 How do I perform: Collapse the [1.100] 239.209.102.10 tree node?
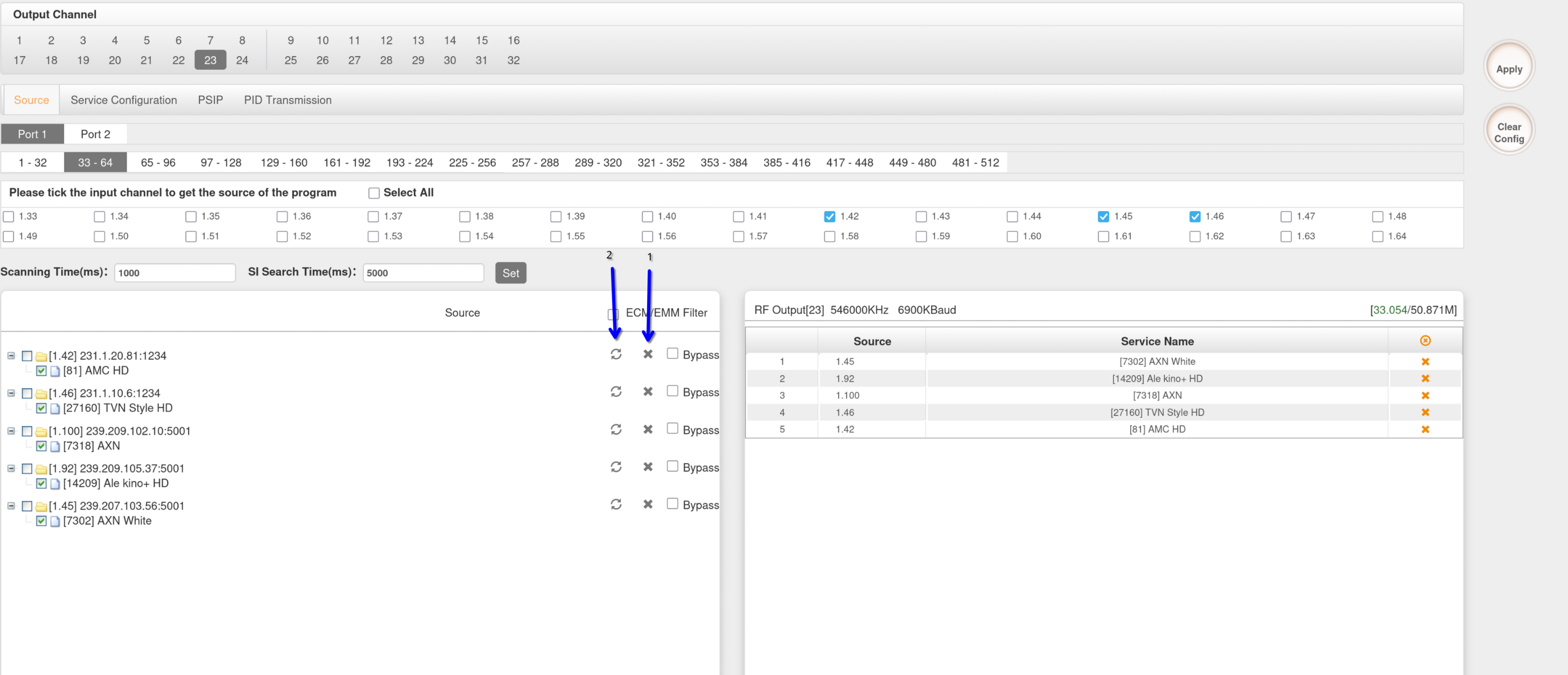[11, 430]
